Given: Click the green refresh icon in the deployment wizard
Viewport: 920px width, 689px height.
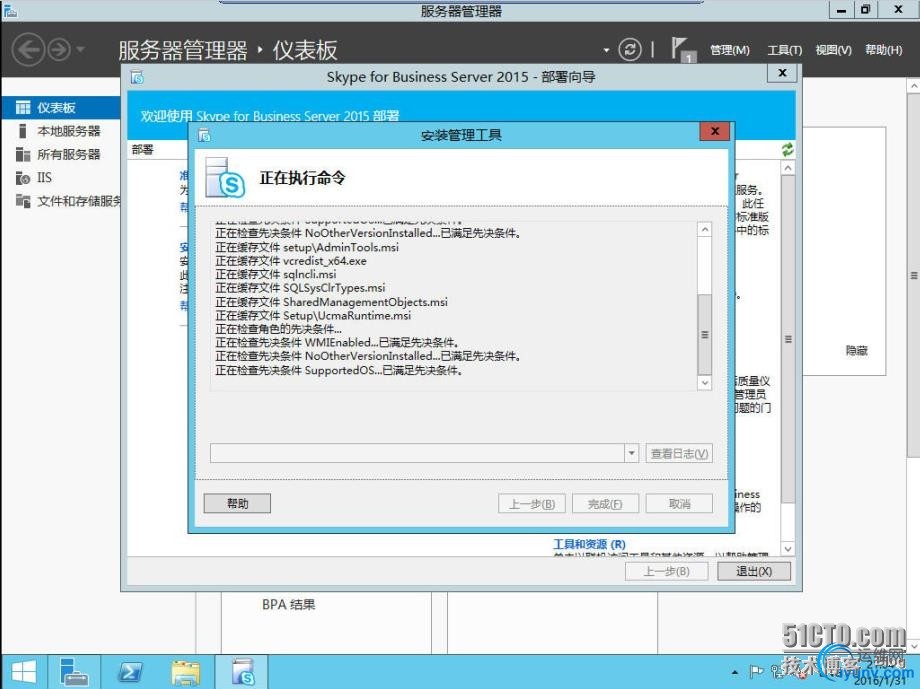Looking at the screenshot, I should 787,150.
